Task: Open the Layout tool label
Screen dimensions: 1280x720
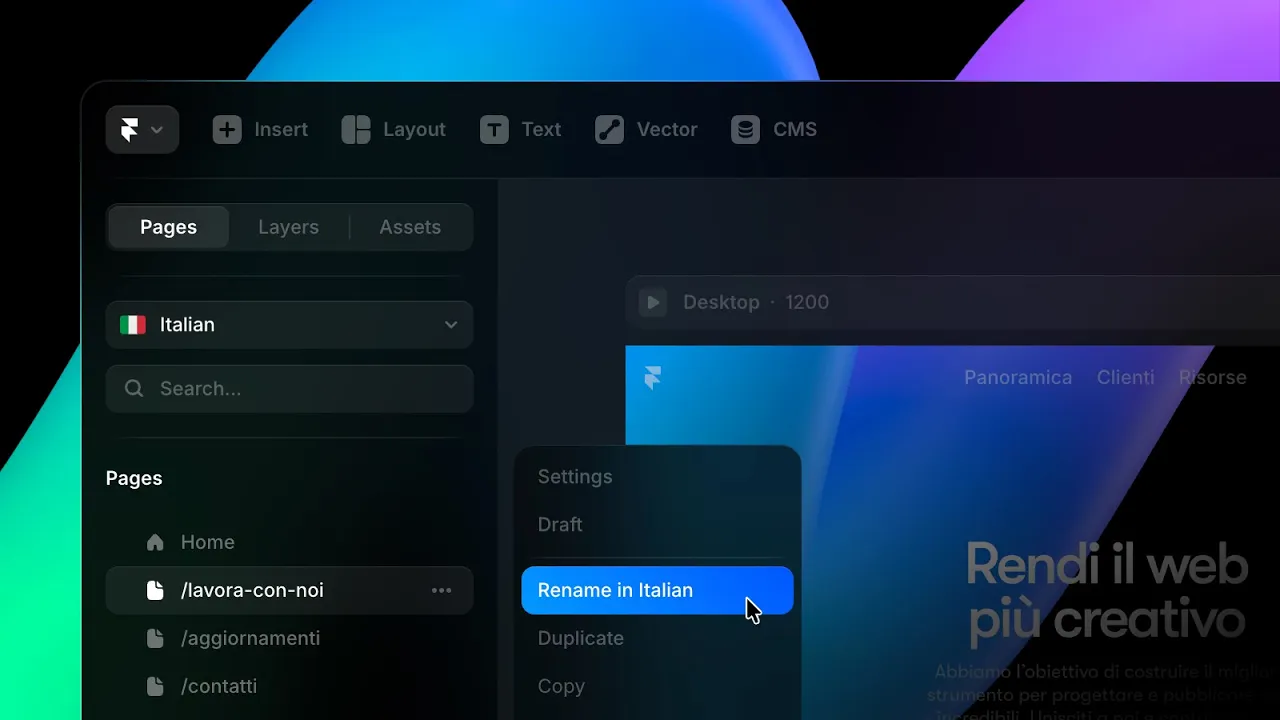Action: tap(414, 130)
